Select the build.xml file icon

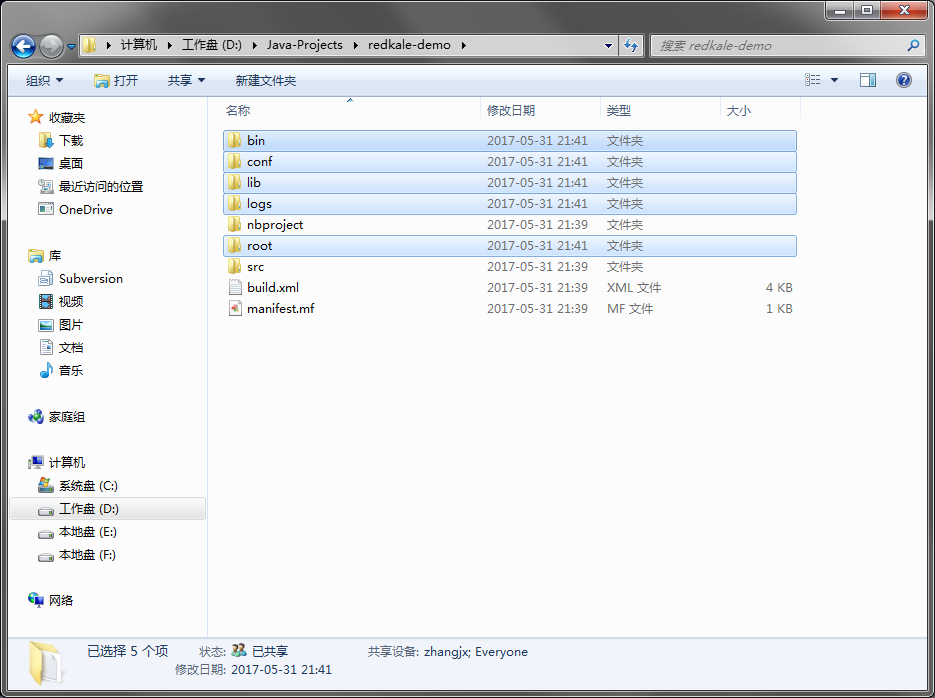pos(234,288)
